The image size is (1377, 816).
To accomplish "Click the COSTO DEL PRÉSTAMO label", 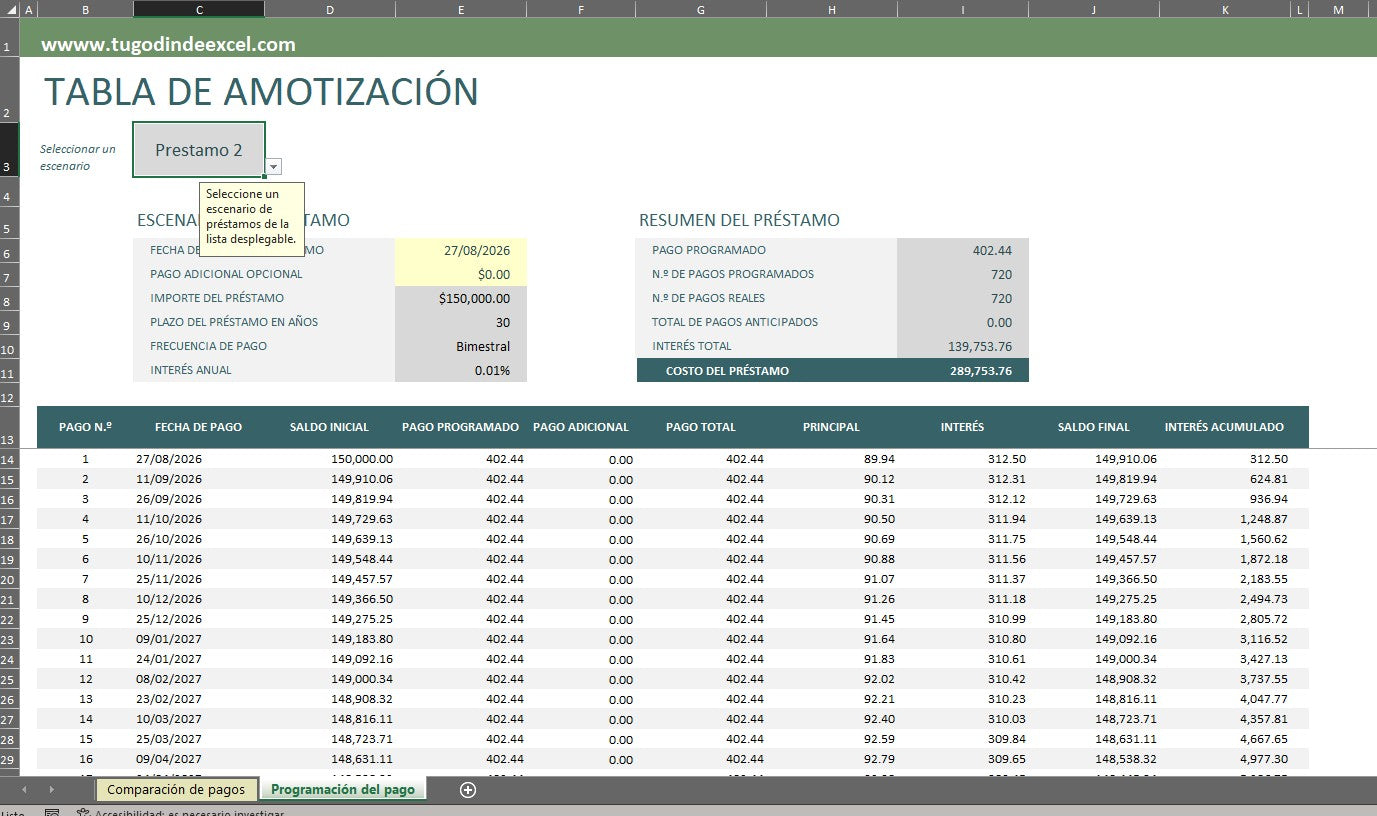I will (727, 371).
